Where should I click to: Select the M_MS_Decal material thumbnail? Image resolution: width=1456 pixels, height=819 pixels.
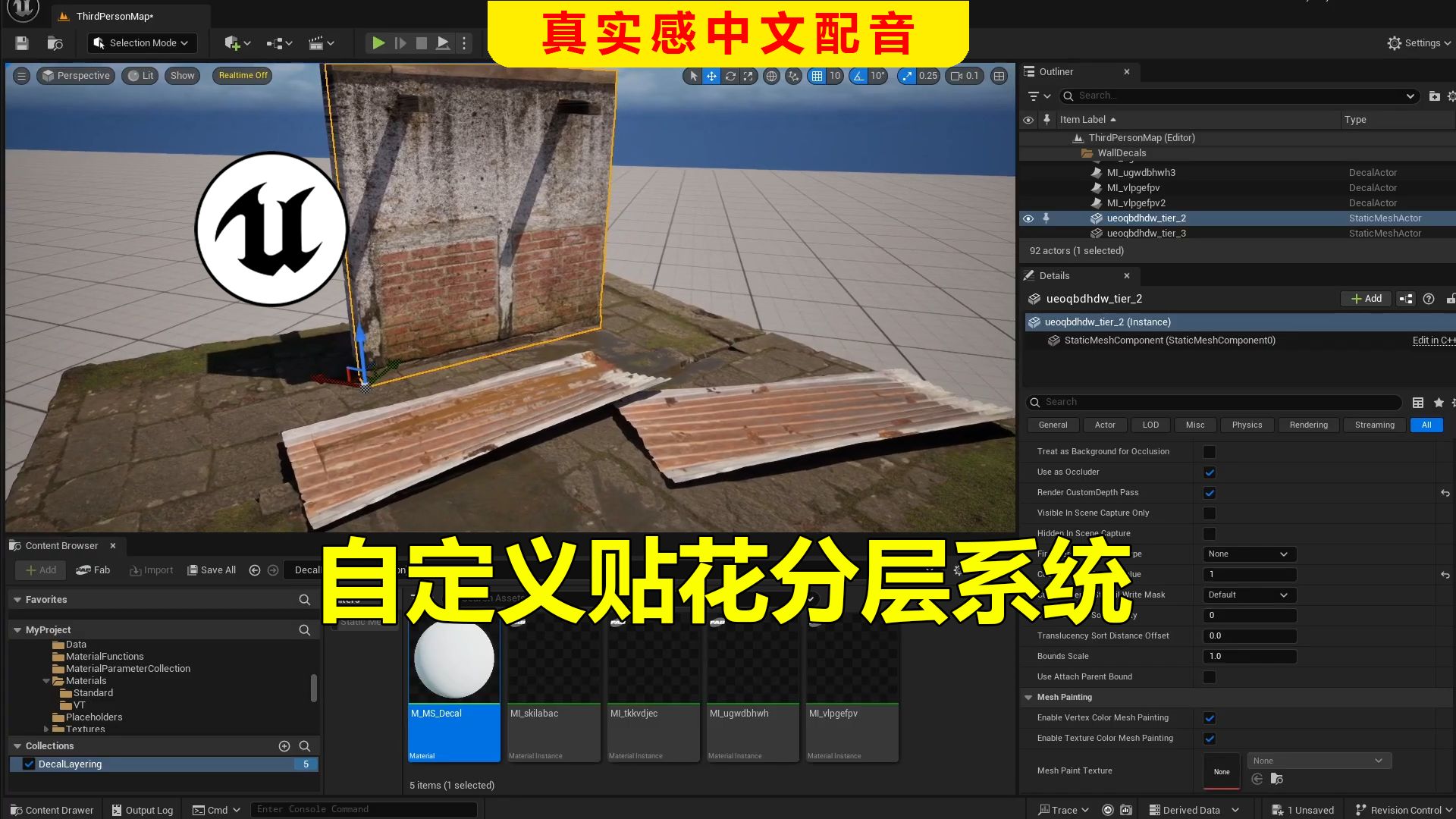pos(454,660)
